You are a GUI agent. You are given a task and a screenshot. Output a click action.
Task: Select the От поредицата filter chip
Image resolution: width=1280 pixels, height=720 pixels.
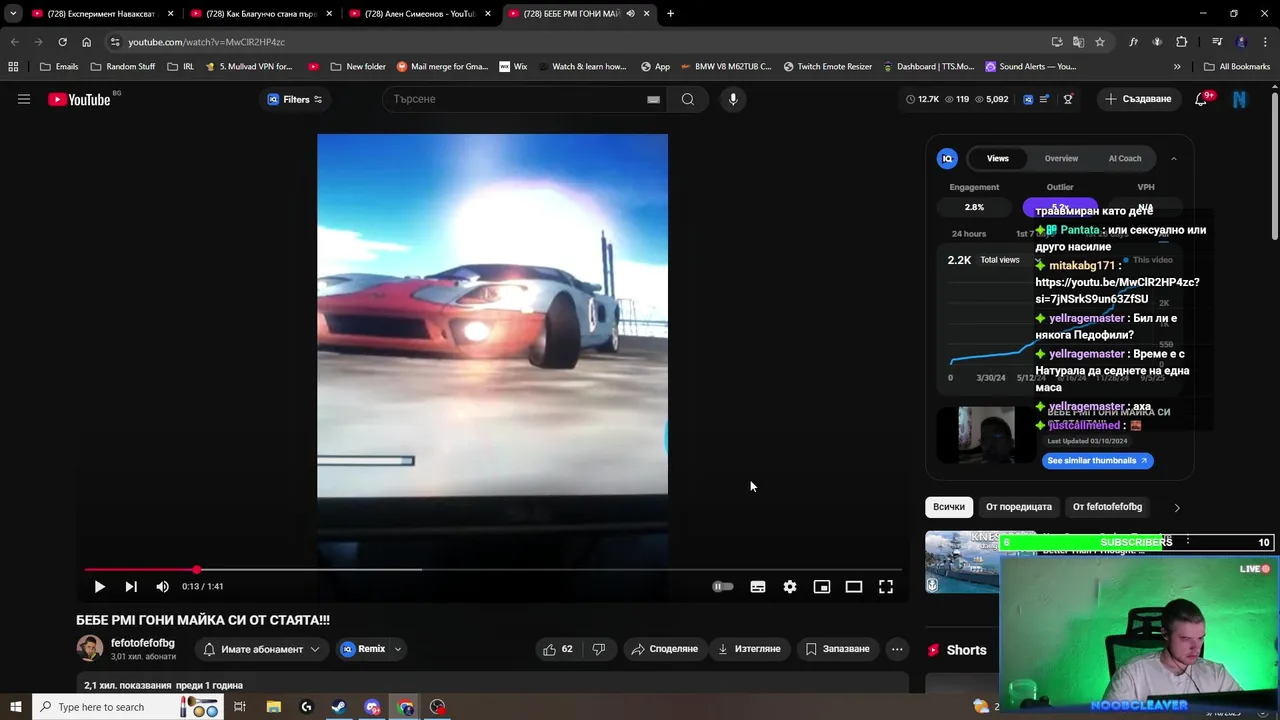(1019, 507)
